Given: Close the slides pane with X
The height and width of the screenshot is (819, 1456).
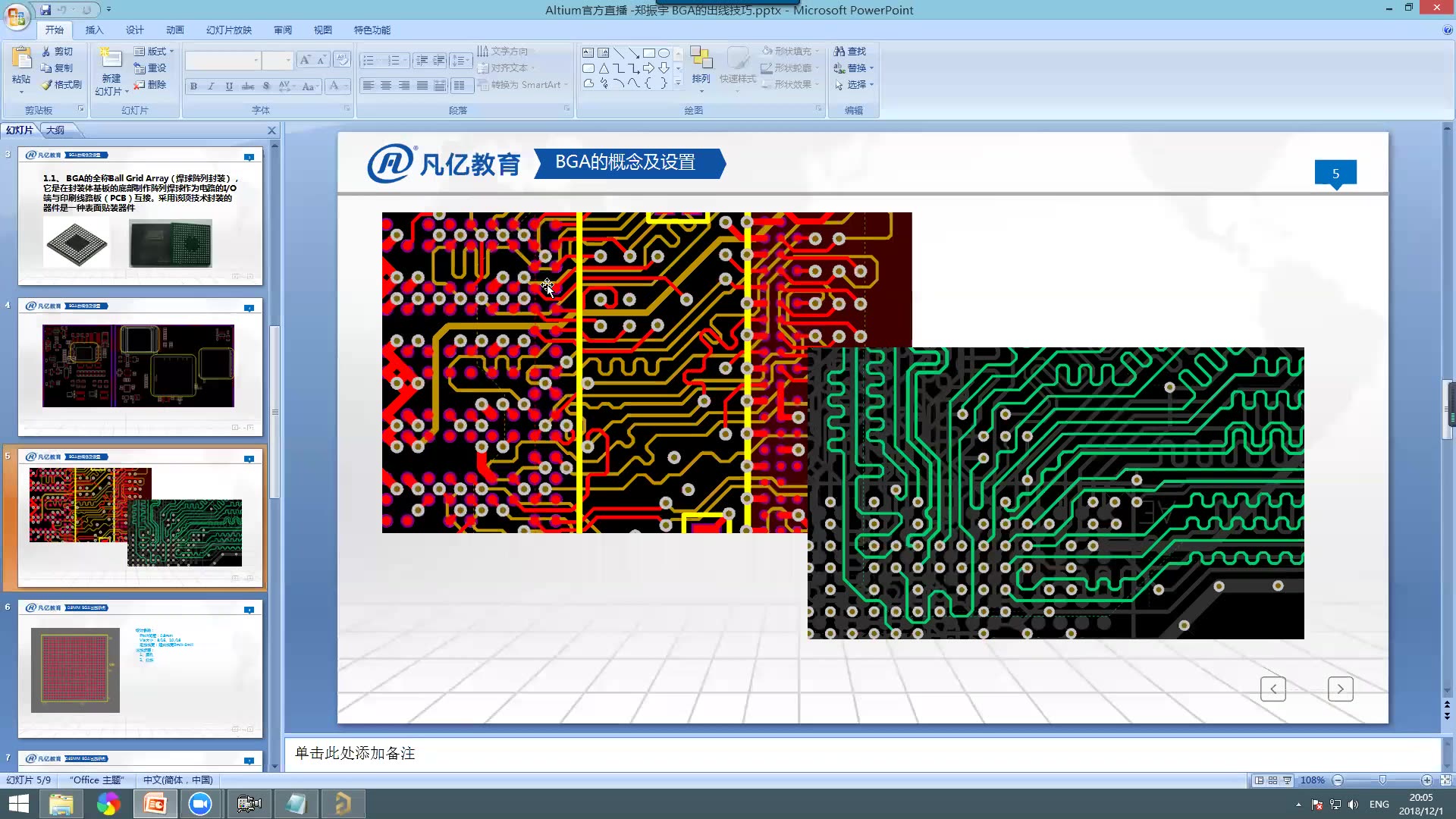Looking at the screenshot, I should pyautogui.click(x=272, y=130).
